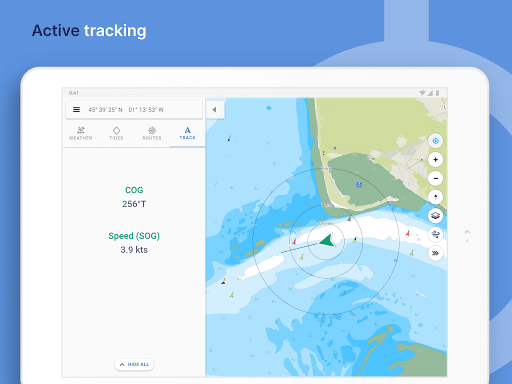Select the Track tab
Screen dimensions: 512x384
(x=187, y=133)
